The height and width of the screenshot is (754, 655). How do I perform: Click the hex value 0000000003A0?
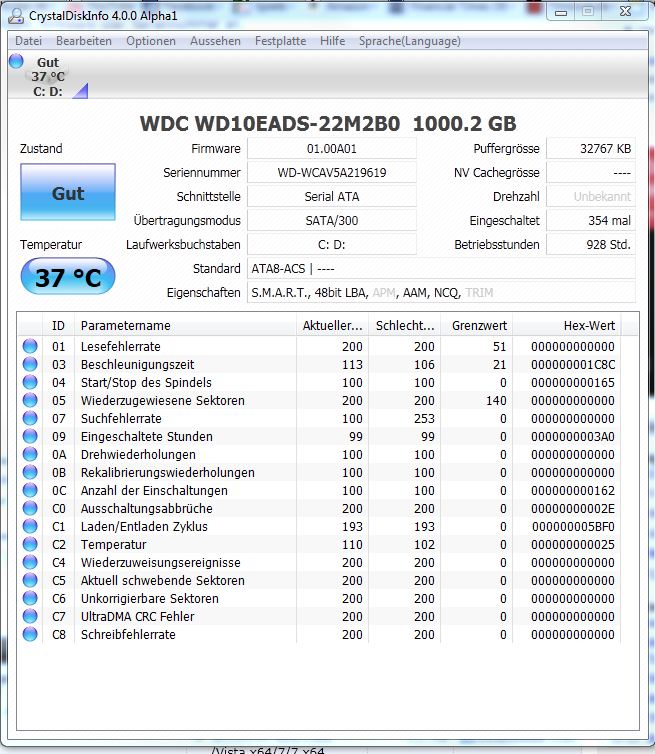573,437
